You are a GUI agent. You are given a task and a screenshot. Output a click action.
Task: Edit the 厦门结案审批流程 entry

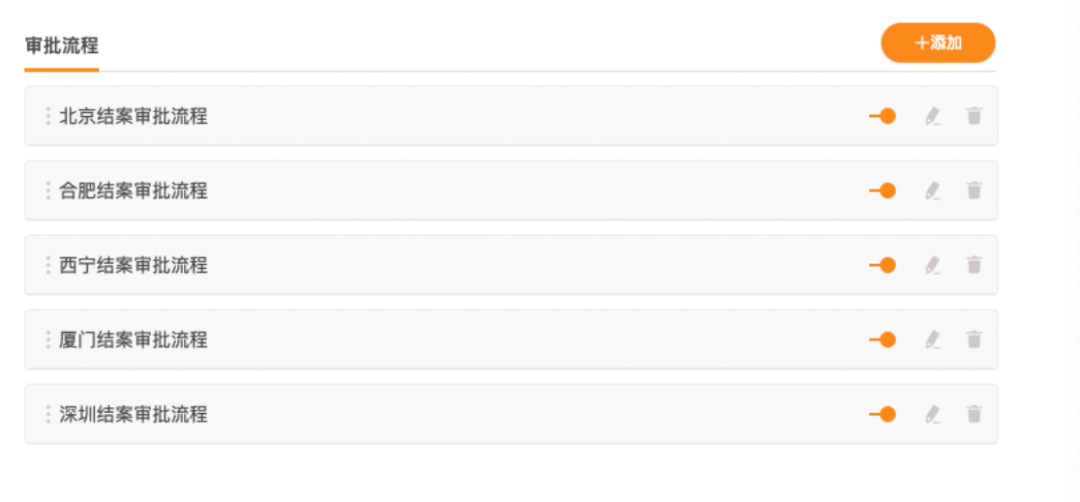pyautogui.click(x=933, y=339)
